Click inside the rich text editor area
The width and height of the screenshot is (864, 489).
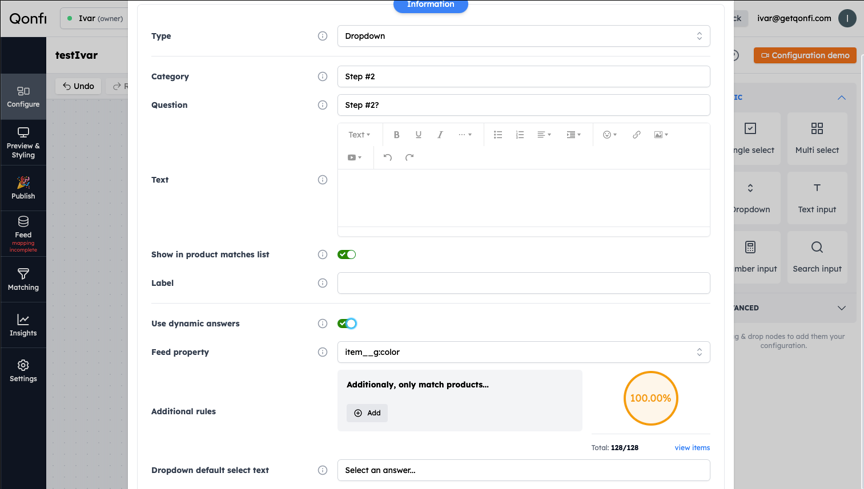pos(523,198)
